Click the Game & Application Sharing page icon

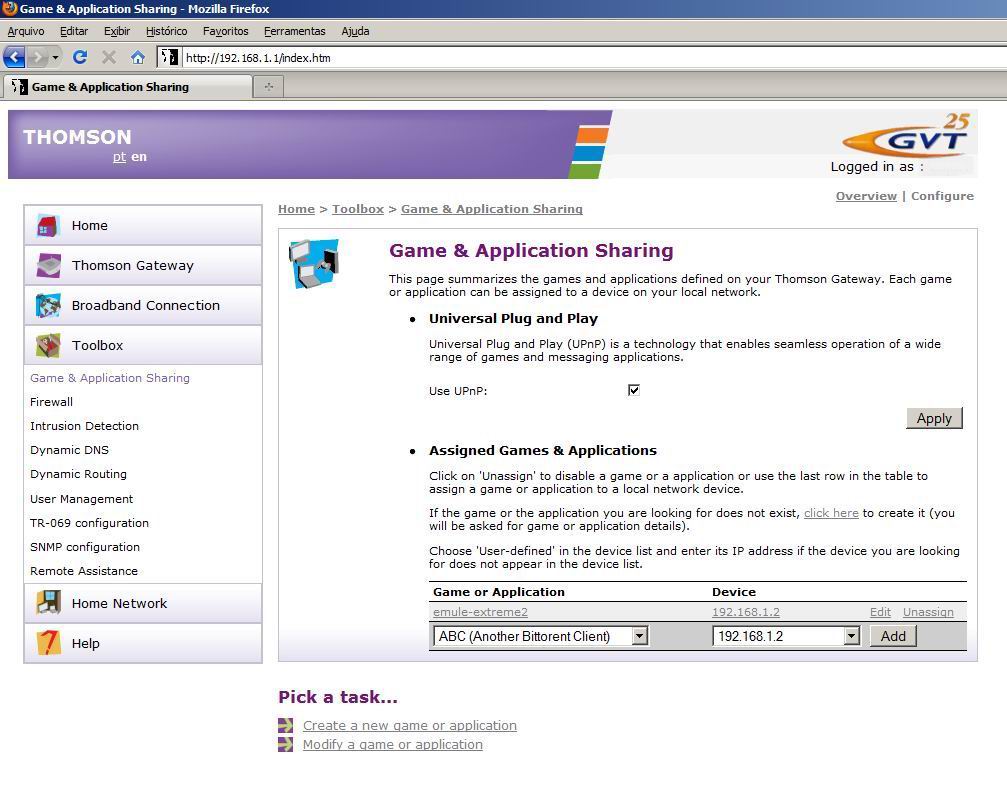point(314,262)
